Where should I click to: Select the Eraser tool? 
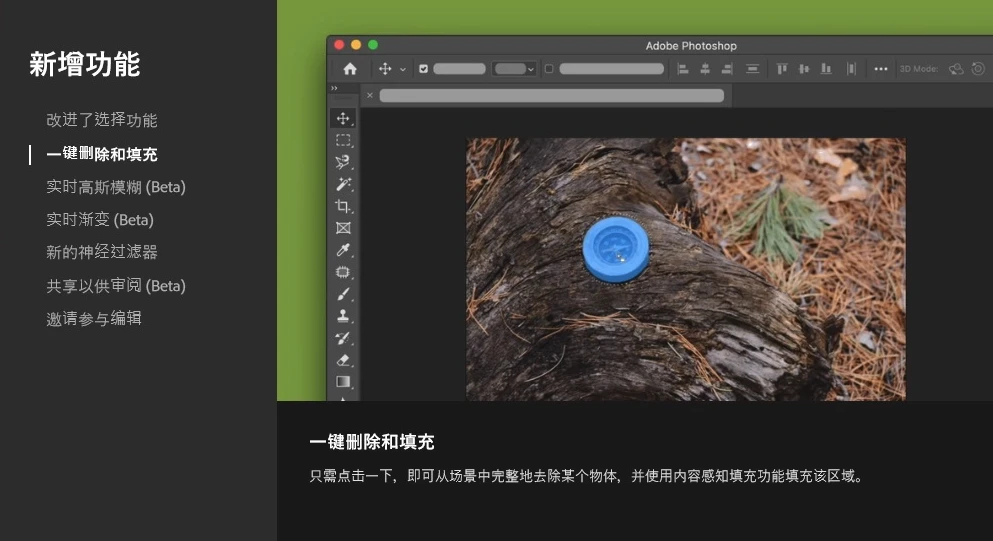point(343,360)
